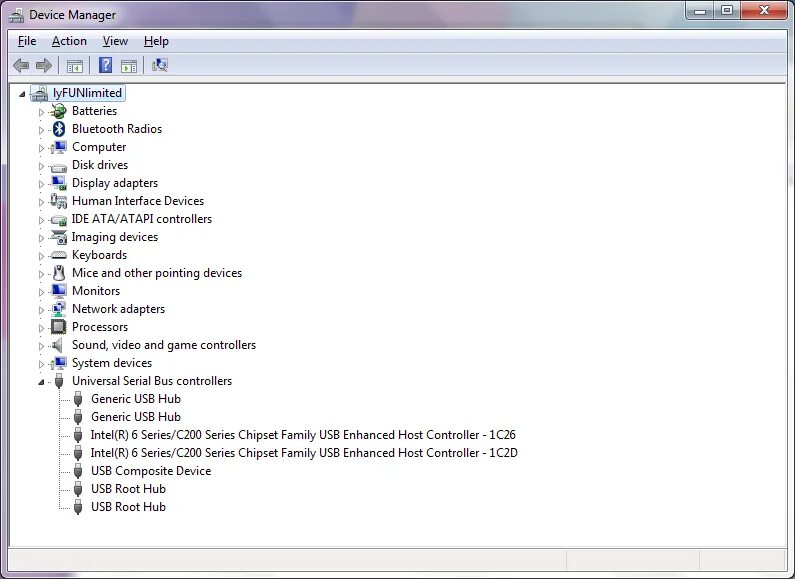Click the Forward arrow toolbar icon
Image resolution: width=795 pixels, height=579 pixels.
coord(44,65)
